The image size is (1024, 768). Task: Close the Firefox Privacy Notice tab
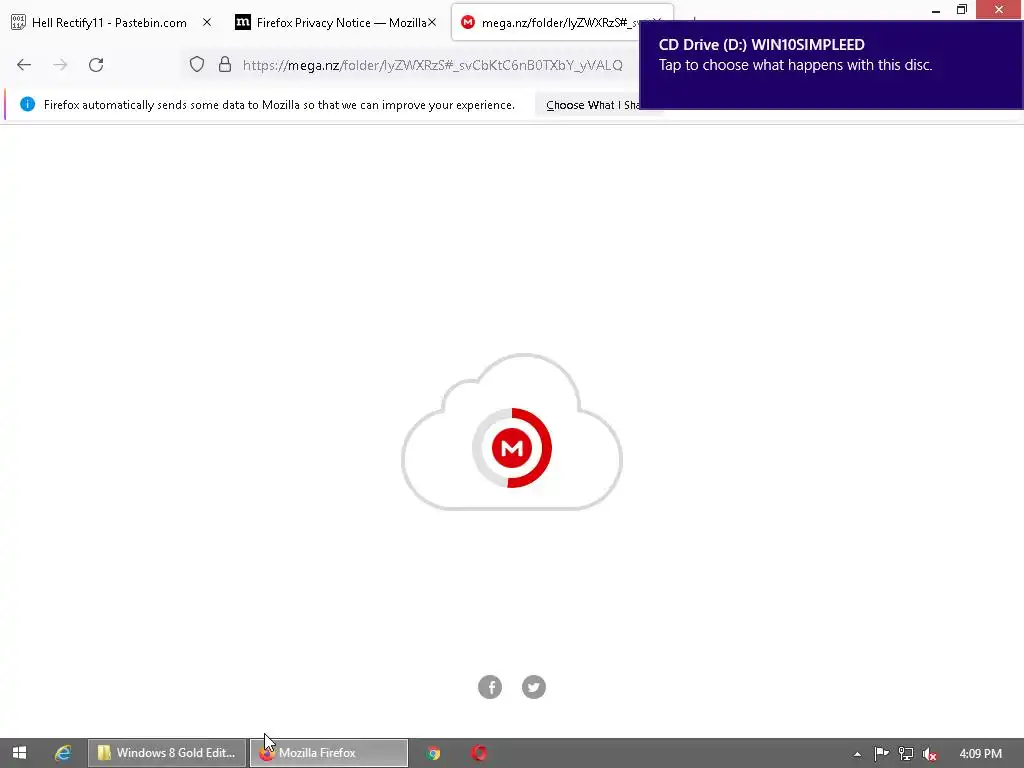[432, 22]
